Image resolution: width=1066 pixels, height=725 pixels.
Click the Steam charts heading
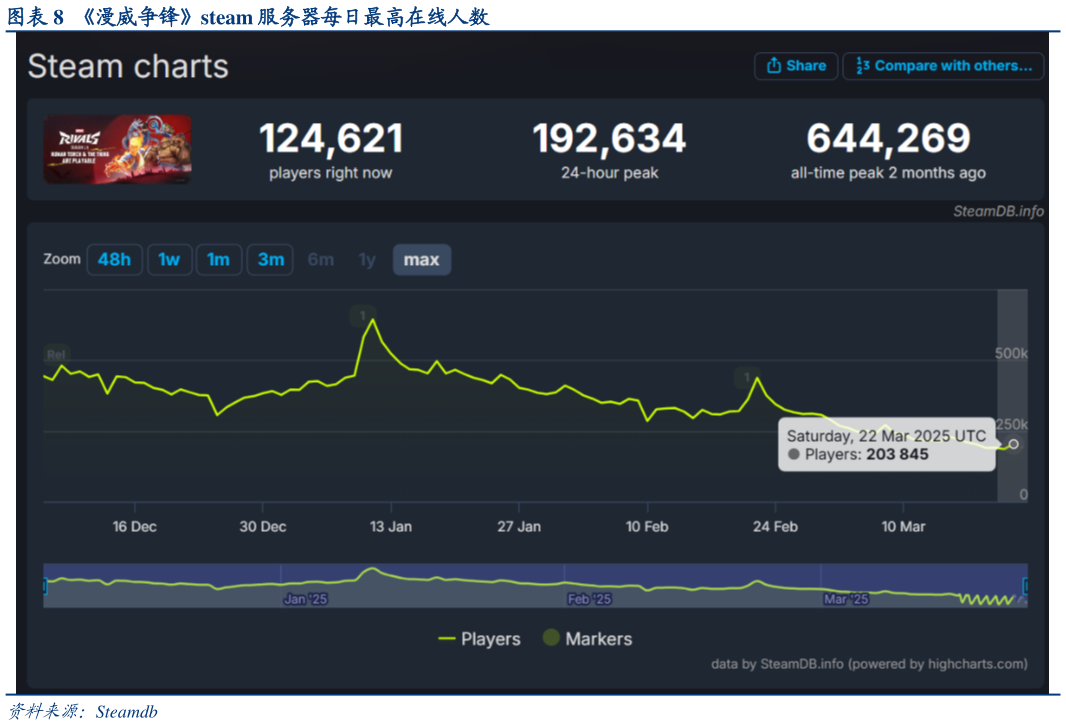[128, 67]
